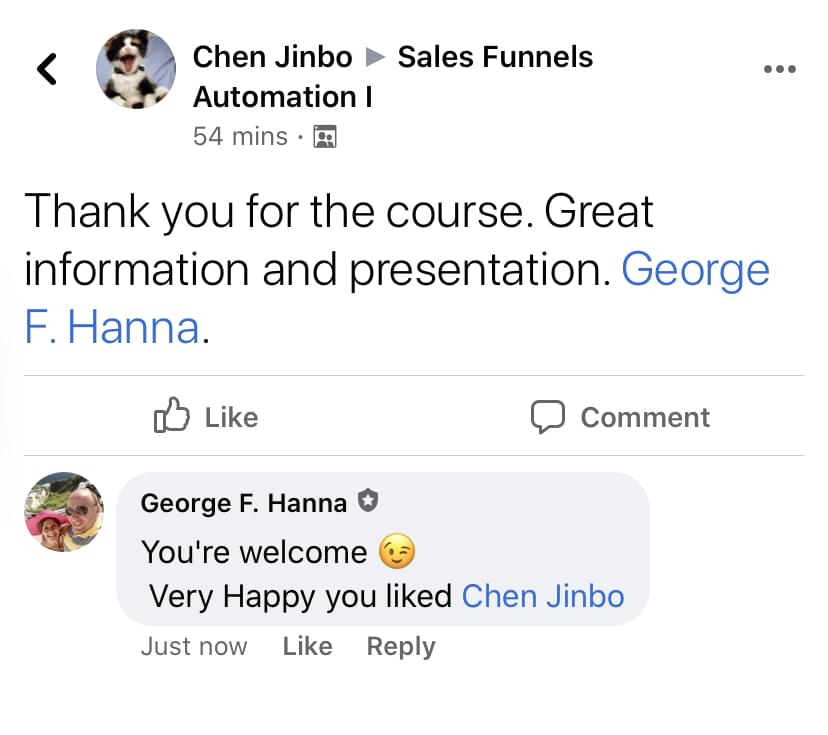Tap the back arrow icon
This screenshot has height=735, width=828.
pyautogui.click(x=46, y=68)
